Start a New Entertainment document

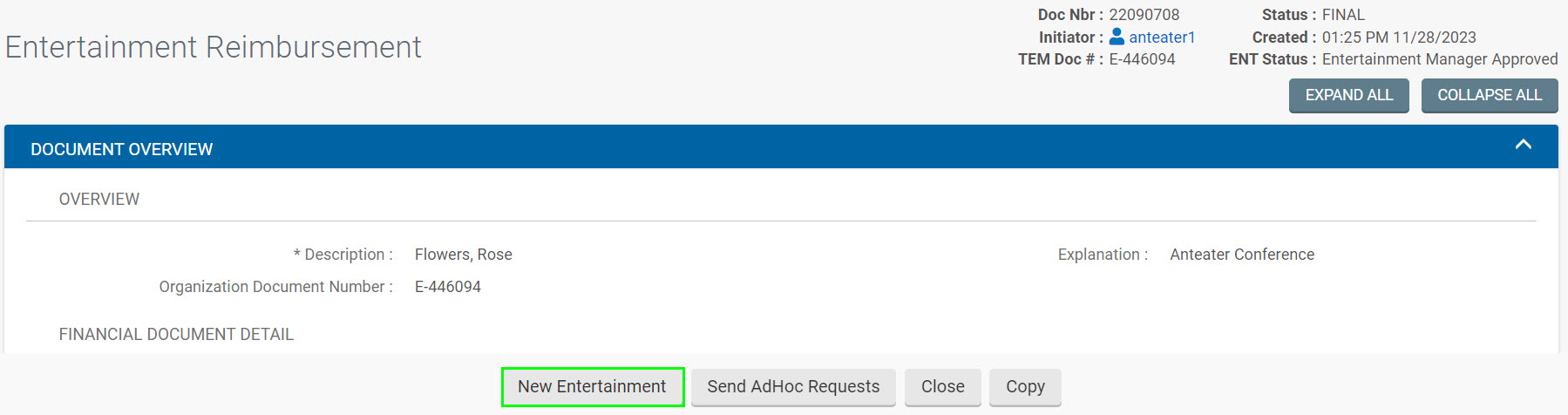pos(593,386)
